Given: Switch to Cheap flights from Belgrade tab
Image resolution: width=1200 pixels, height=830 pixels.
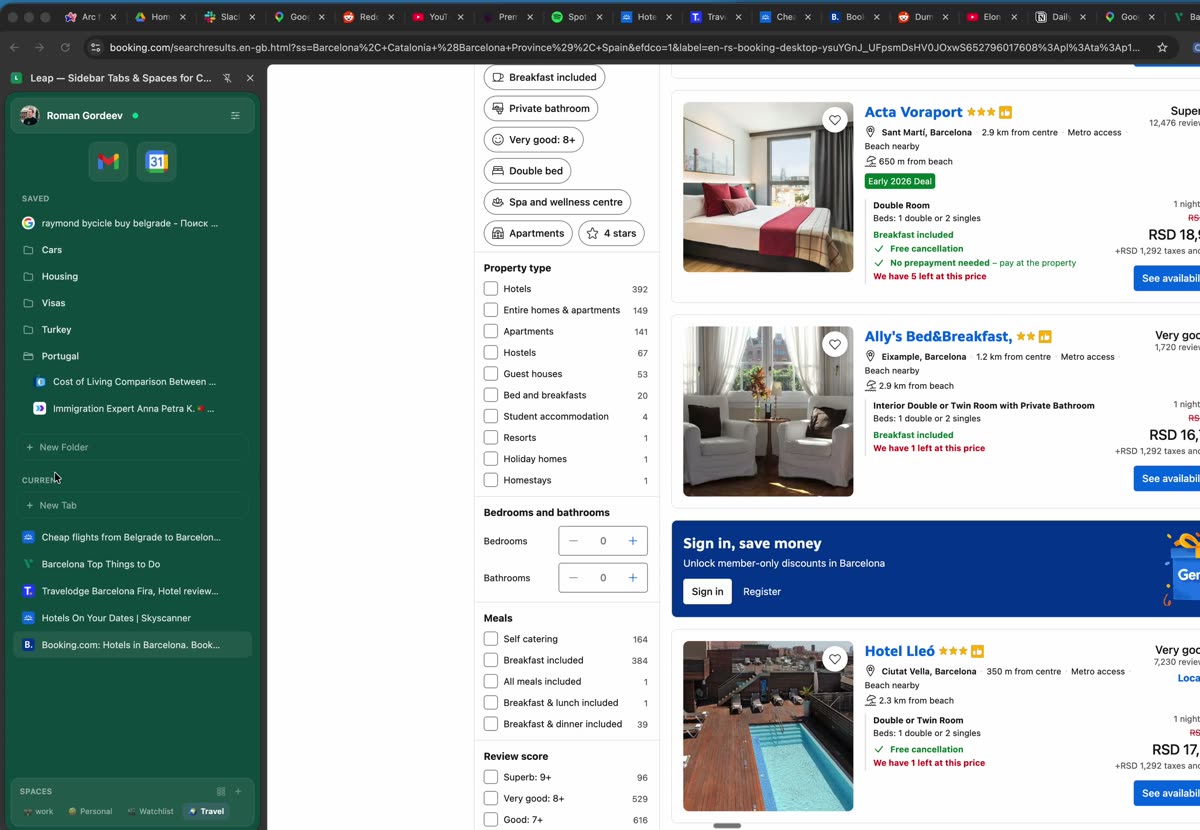Looking at the screenshot, I should coord(131,537).
